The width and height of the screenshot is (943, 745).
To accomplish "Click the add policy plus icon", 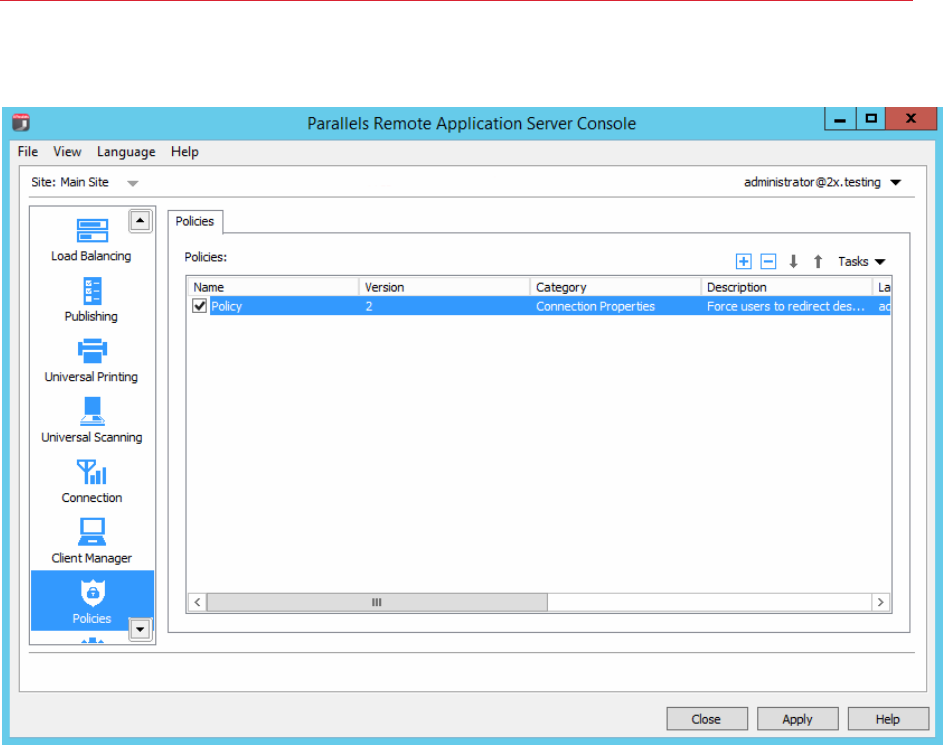I will click(743, 261).
